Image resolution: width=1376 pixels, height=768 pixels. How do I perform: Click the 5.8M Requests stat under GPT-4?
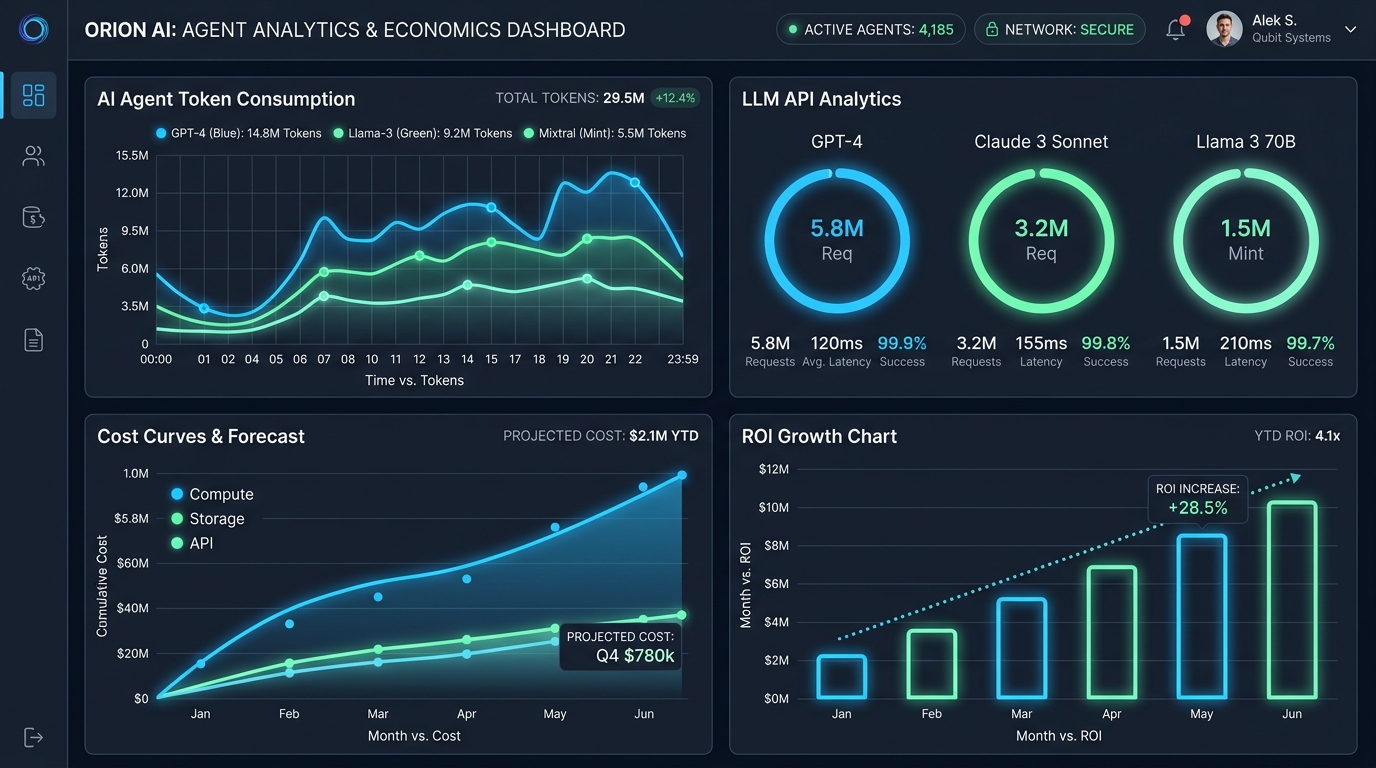[x=770, y=351]
